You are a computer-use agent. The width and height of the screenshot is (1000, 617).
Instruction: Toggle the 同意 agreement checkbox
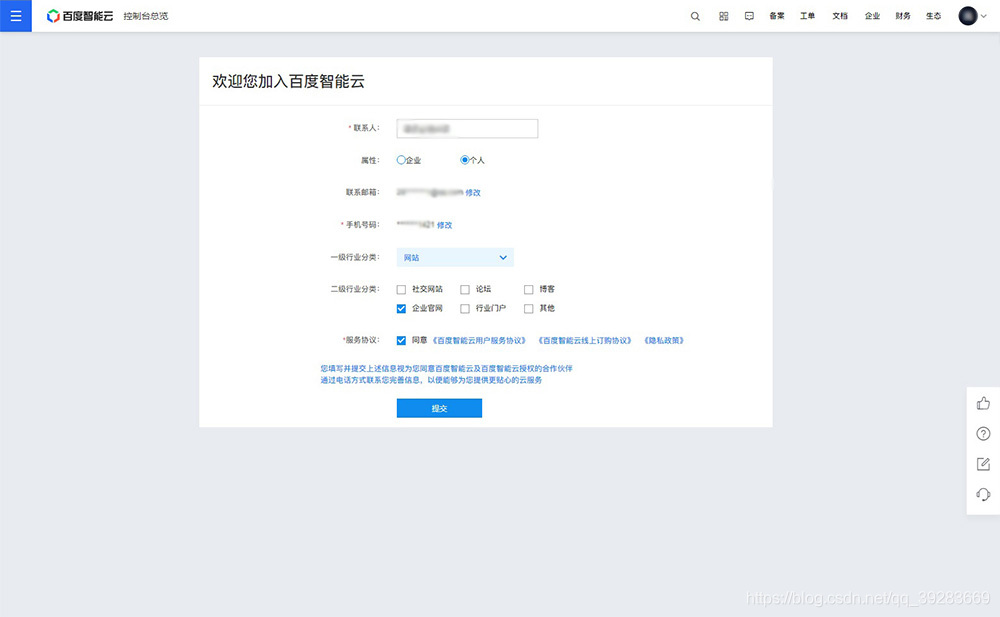(401, 341)
